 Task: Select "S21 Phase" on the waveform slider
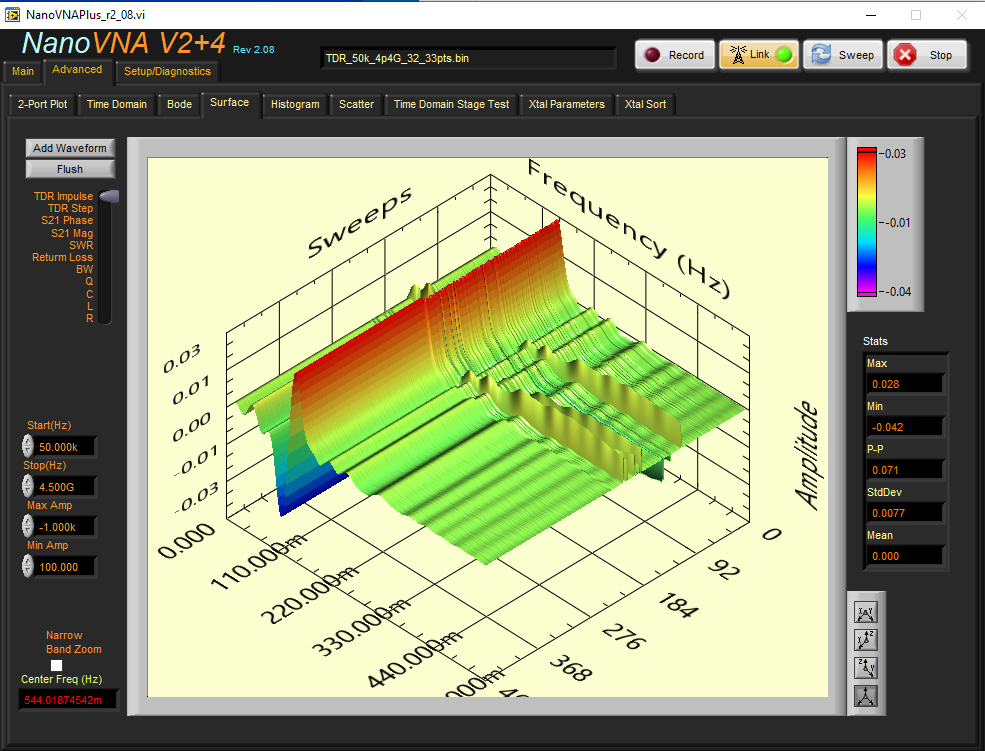click(67, 220)
